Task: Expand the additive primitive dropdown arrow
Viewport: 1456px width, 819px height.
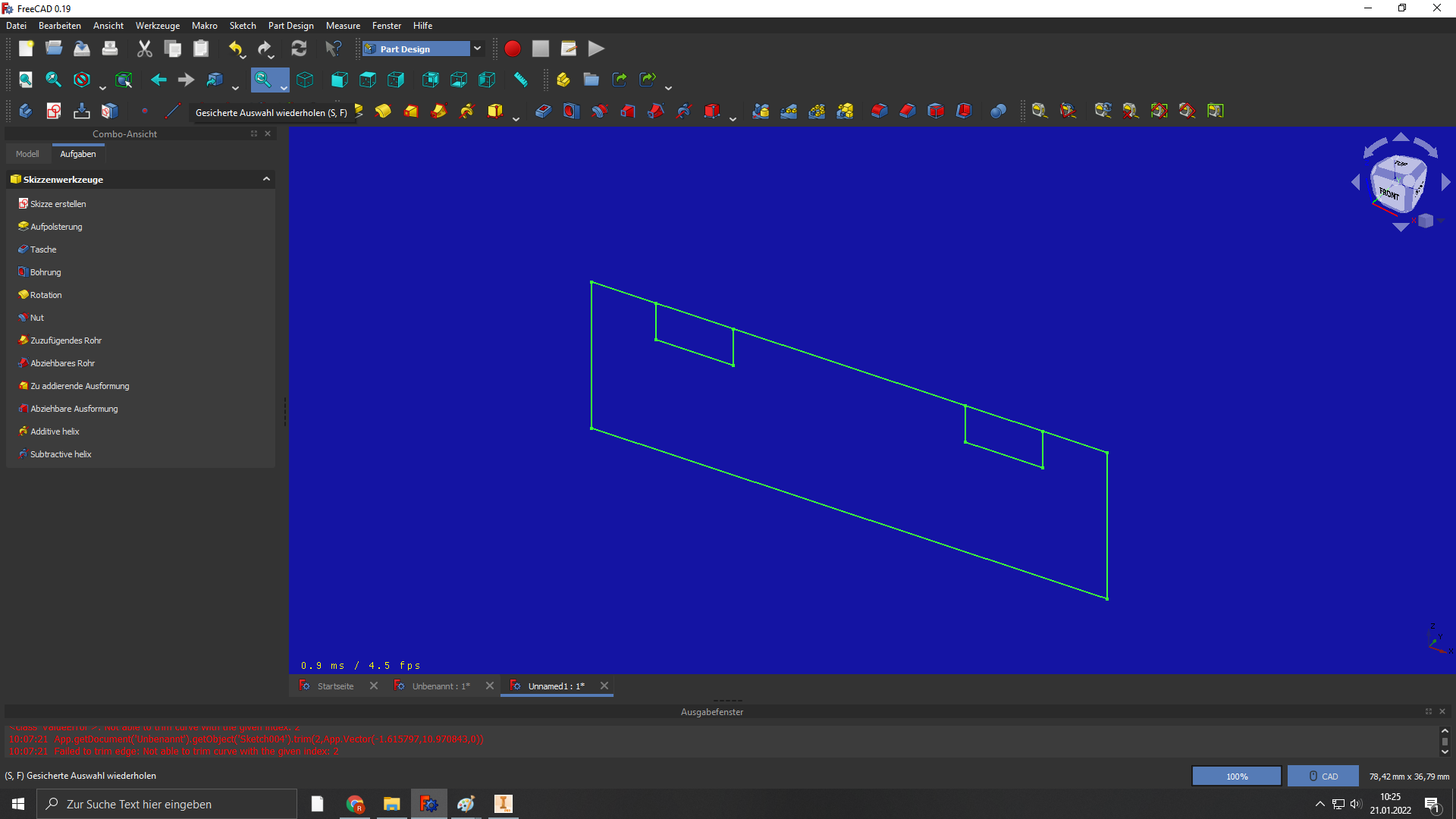Action: tap(516, 118)
